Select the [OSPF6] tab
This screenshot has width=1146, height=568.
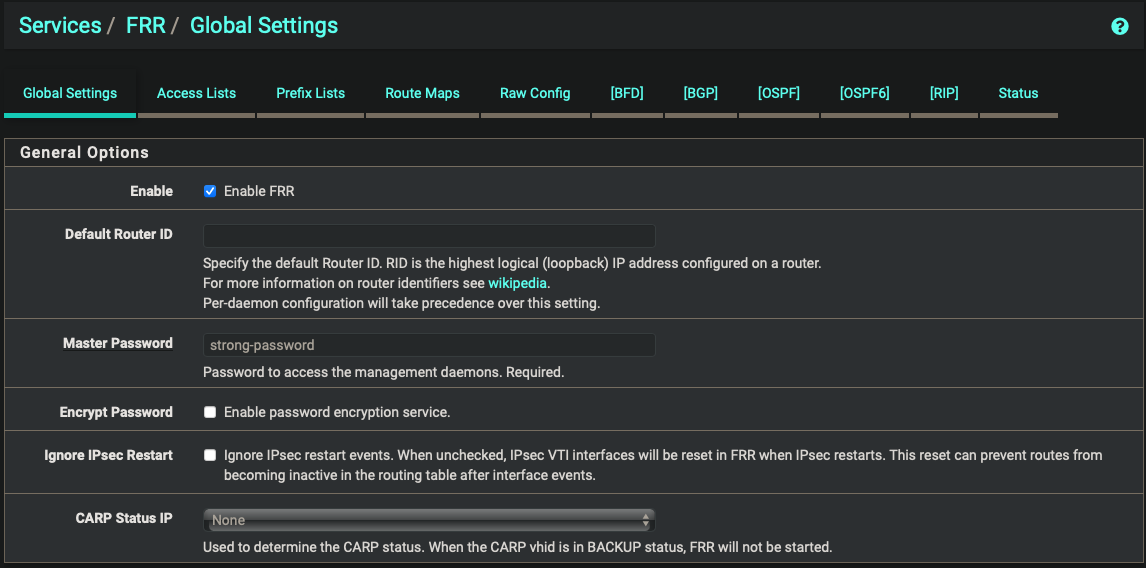864,93
